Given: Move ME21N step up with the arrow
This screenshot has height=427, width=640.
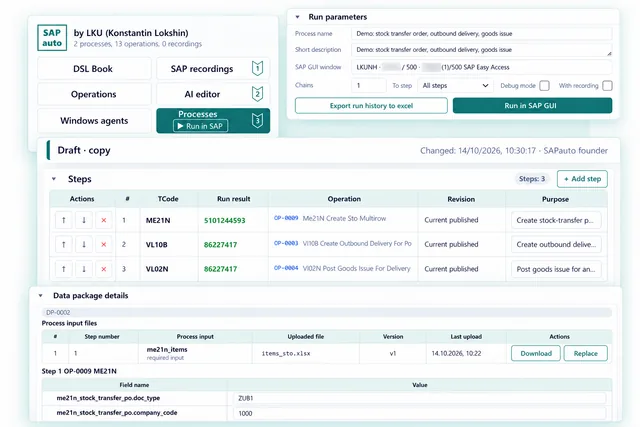Looking at the screenshot, I should pos(64,220).
